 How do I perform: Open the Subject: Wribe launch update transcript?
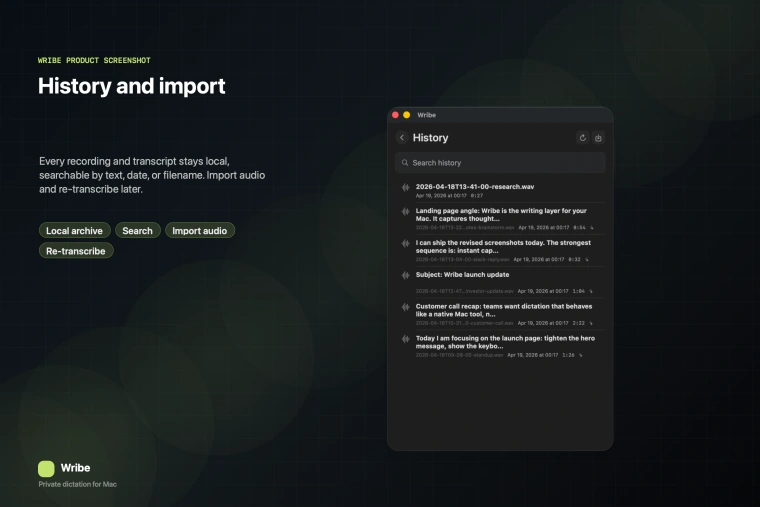point(462,274)
